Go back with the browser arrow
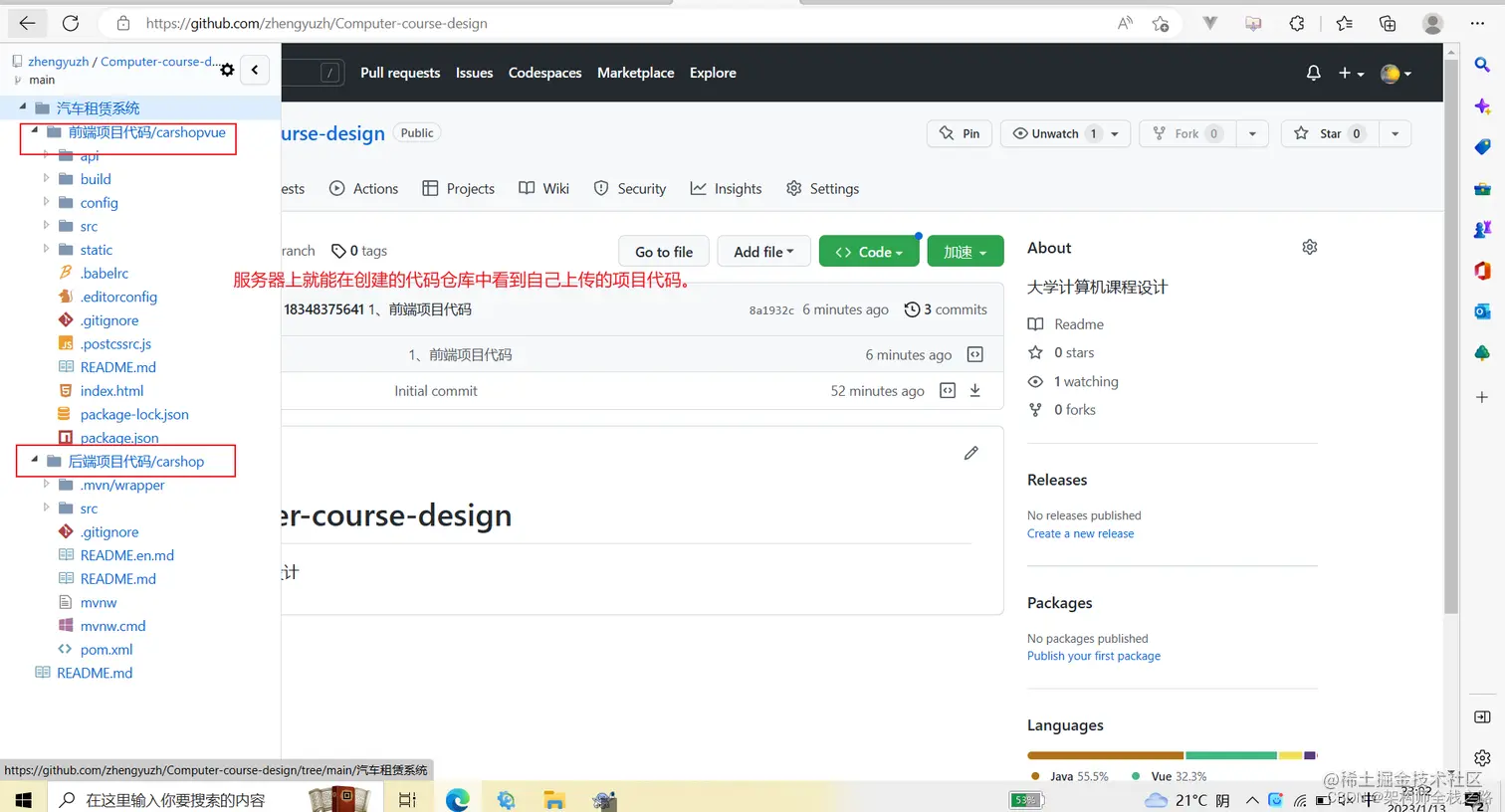1505x812 pixels. [27, 23]
